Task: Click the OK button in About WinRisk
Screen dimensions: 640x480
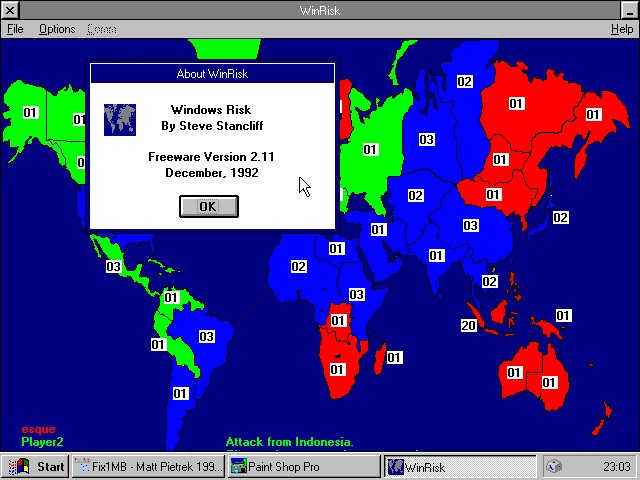Action: [x=208, y=206]
